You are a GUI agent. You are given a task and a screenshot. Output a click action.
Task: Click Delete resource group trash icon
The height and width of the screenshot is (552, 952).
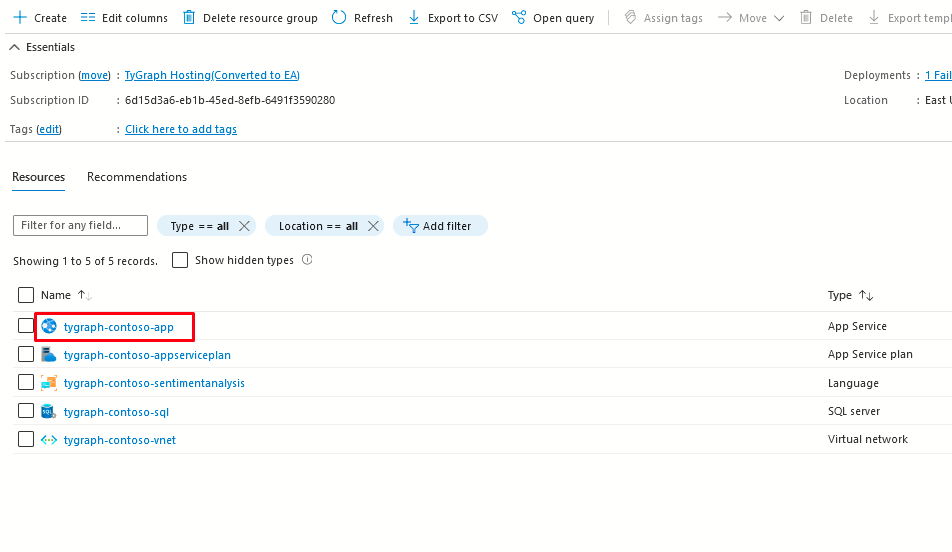click(189, 17)
